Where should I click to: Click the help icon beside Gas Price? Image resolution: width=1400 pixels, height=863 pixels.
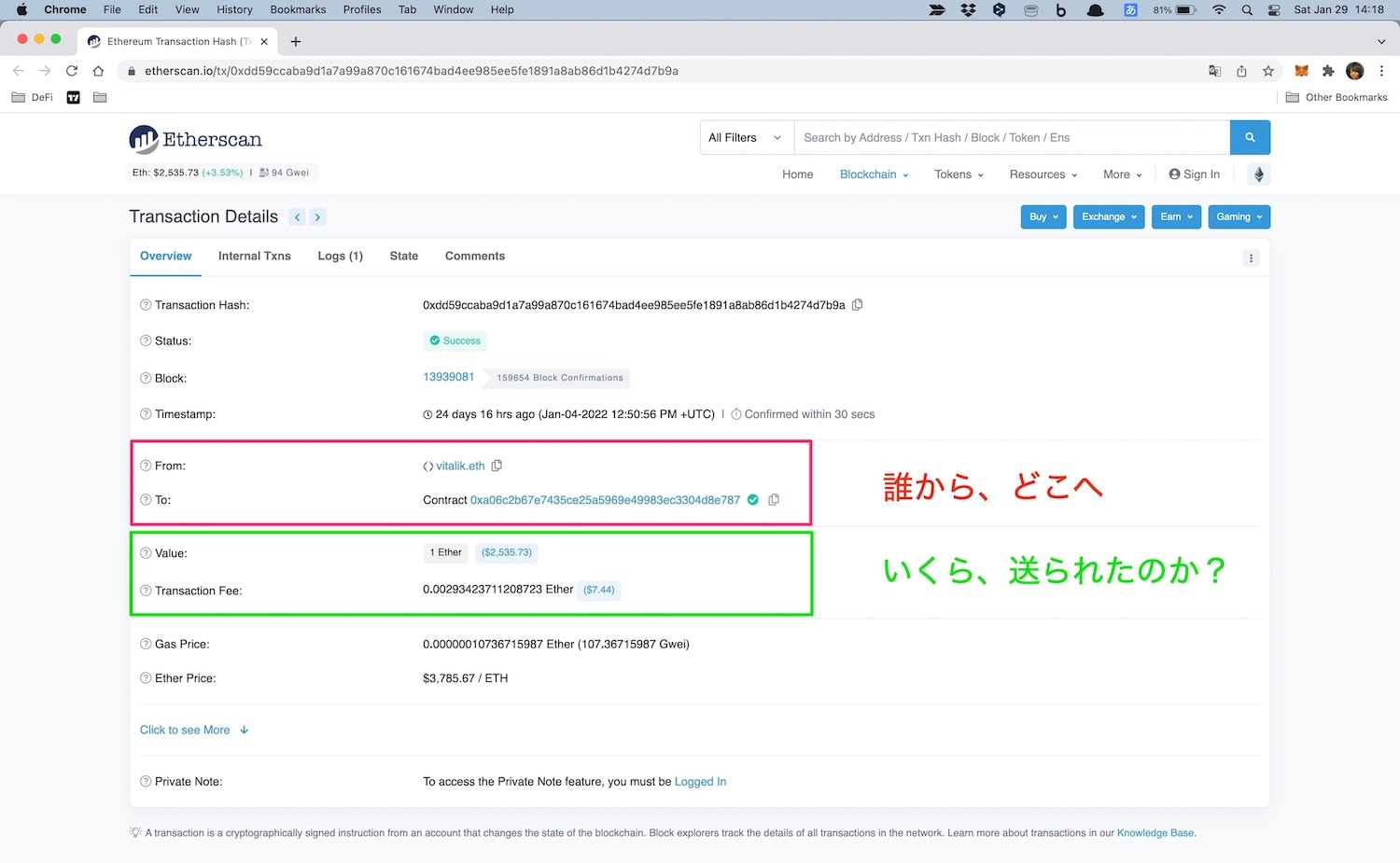point(146,644)
